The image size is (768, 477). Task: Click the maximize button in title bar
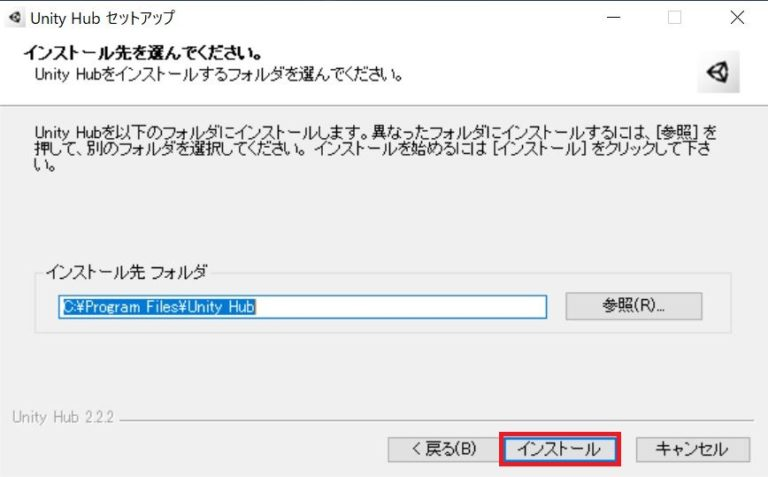tap(674, 18)
